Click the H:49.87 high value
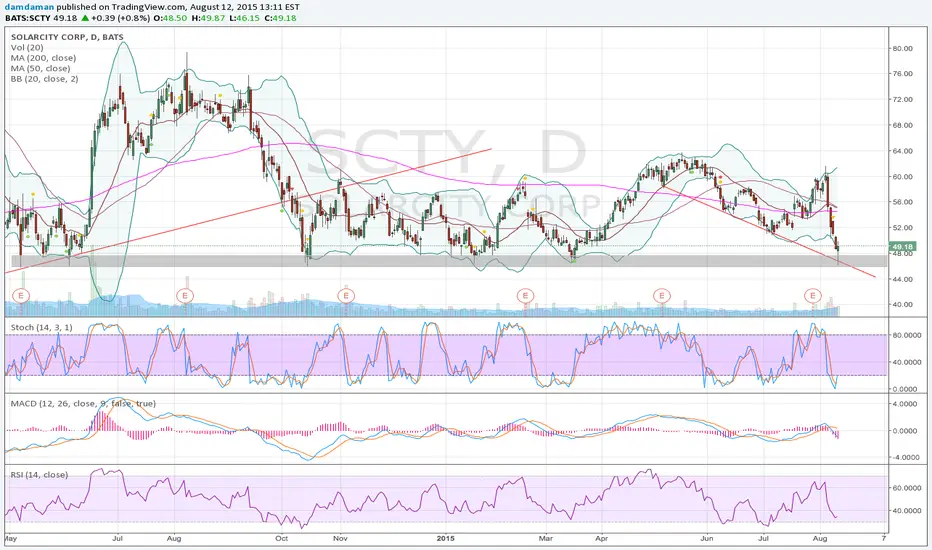 pos(208,18)
